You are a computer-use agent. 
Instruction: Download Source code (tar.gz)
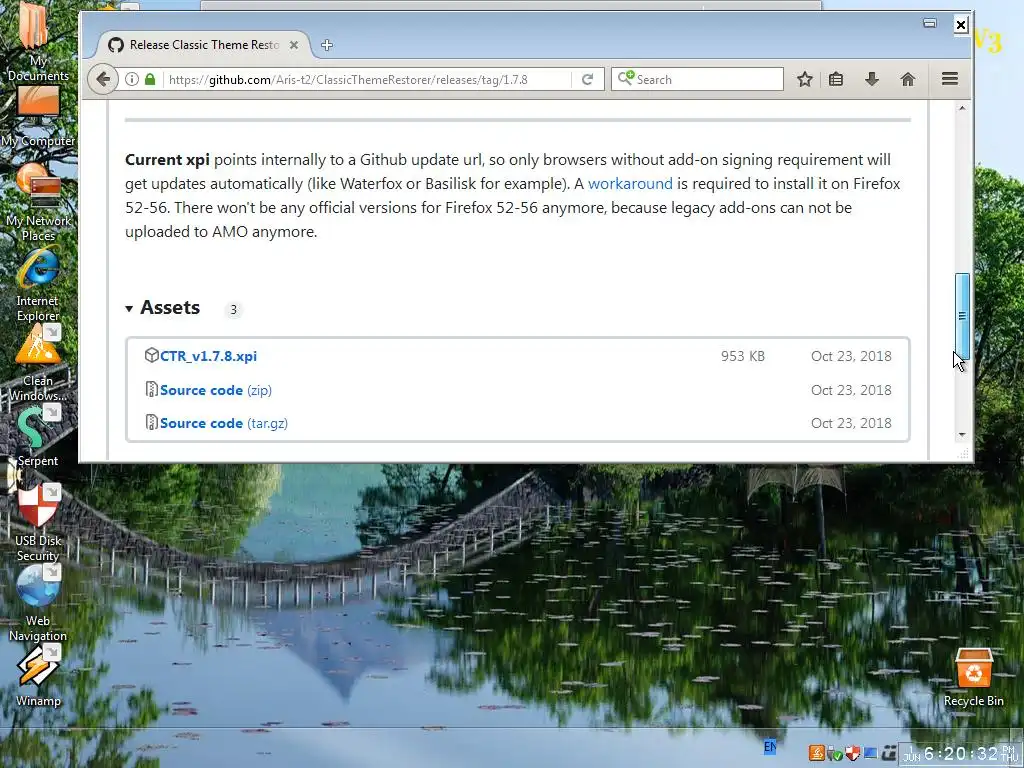(x=223, y=423)
